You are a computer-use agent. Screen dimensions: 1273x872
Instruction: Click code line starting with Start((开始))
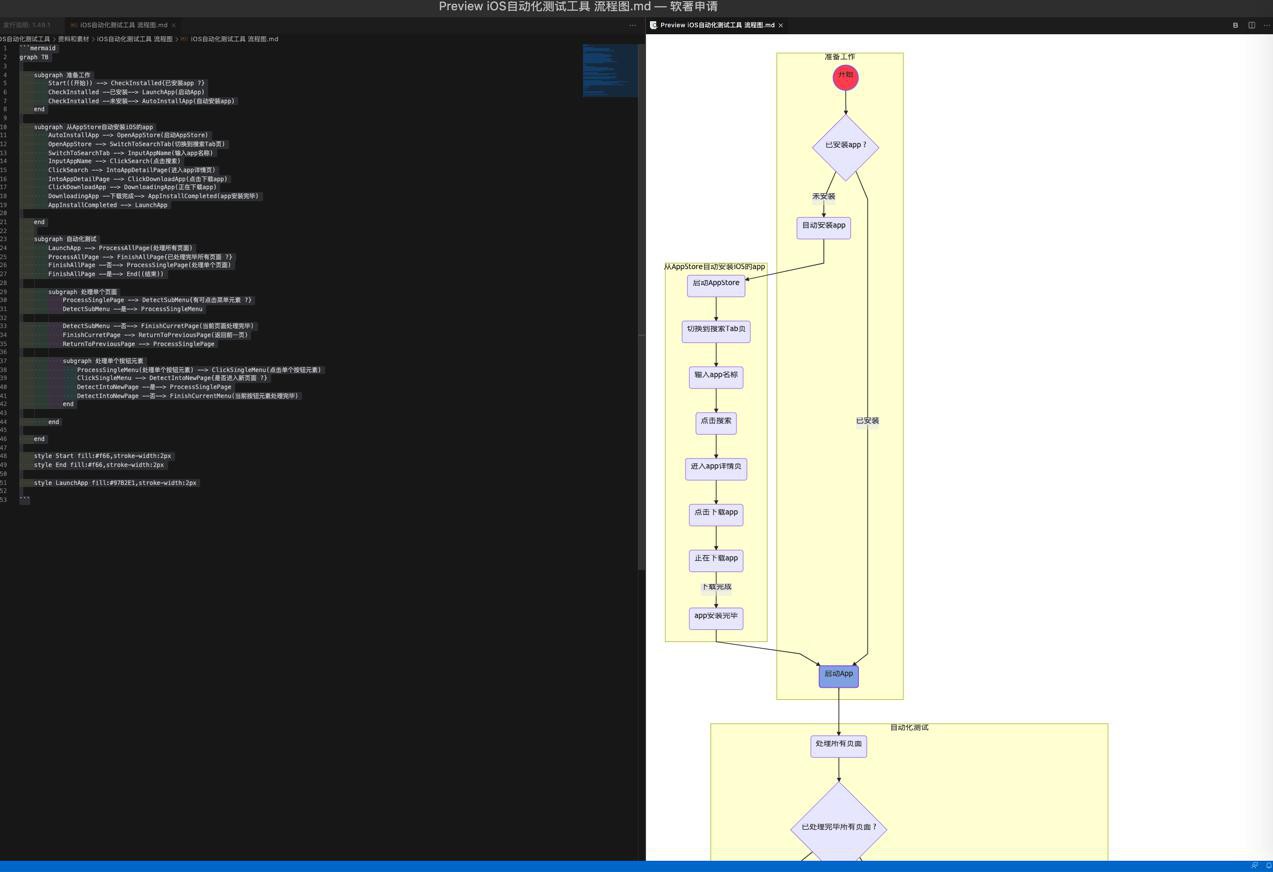coord(127,83)
